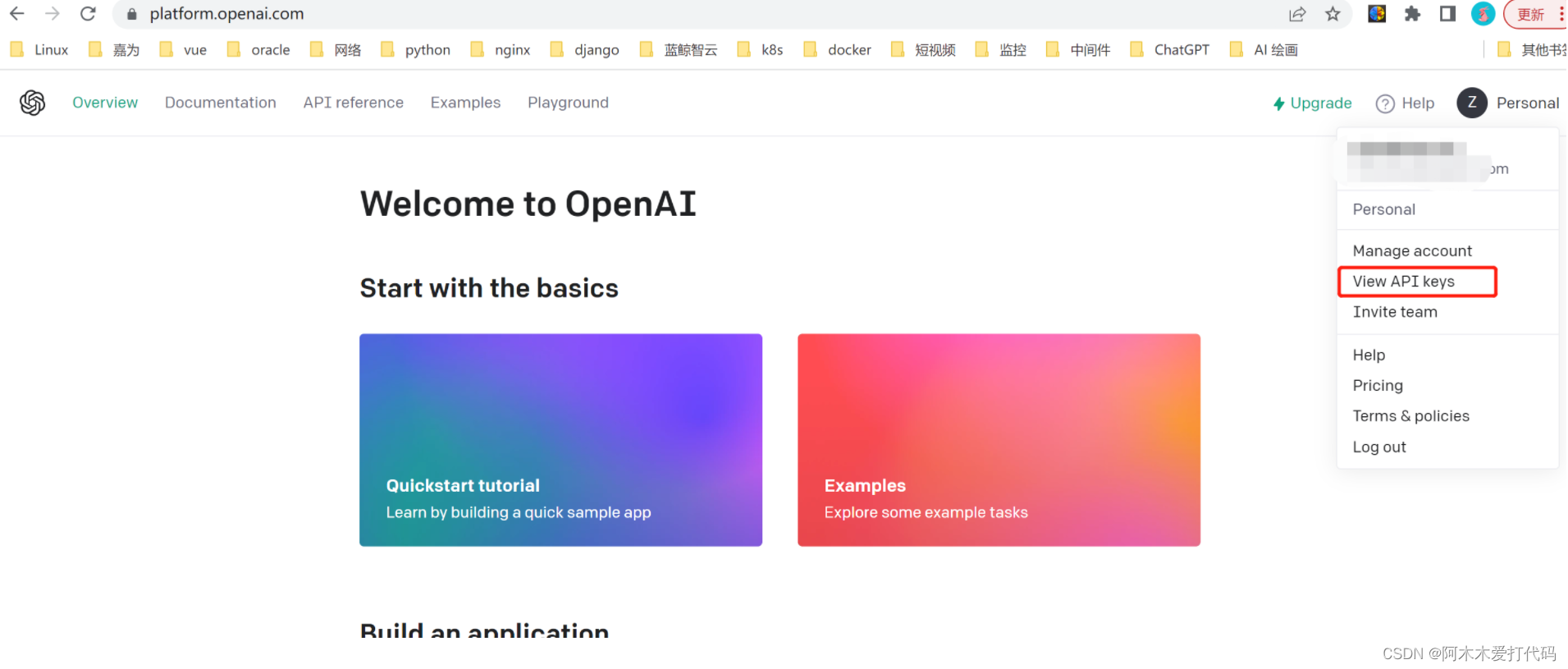Viewport: 1568px width, 669px height.
Task: Click the 更新 browser update button
Action: point(1531,14)
